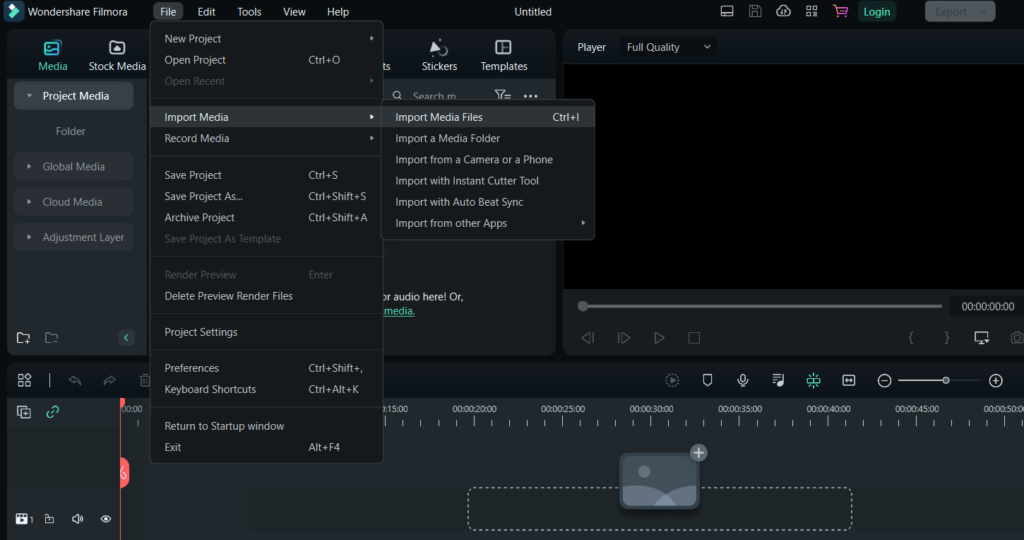Click the zoom in plus icon

pyautogui.click(x=995, y=380)
